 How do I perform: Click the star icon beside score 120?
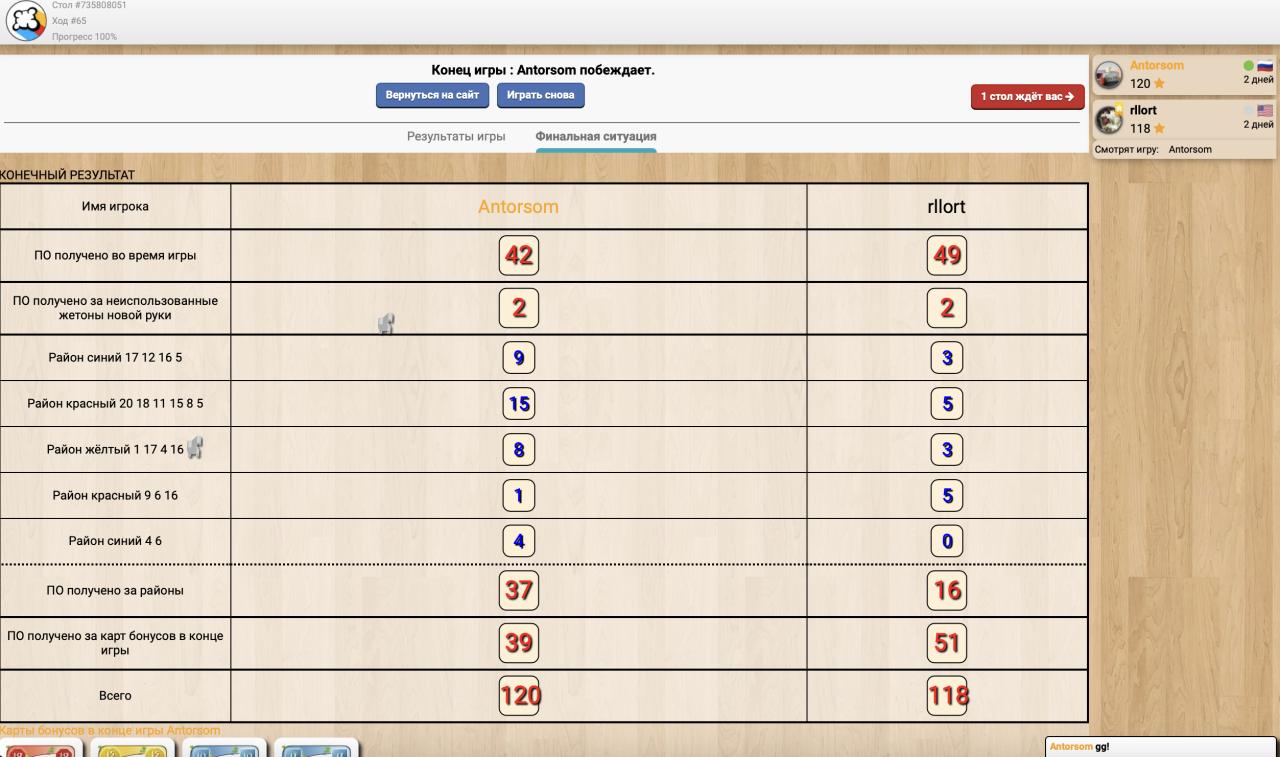[1160, 84]
